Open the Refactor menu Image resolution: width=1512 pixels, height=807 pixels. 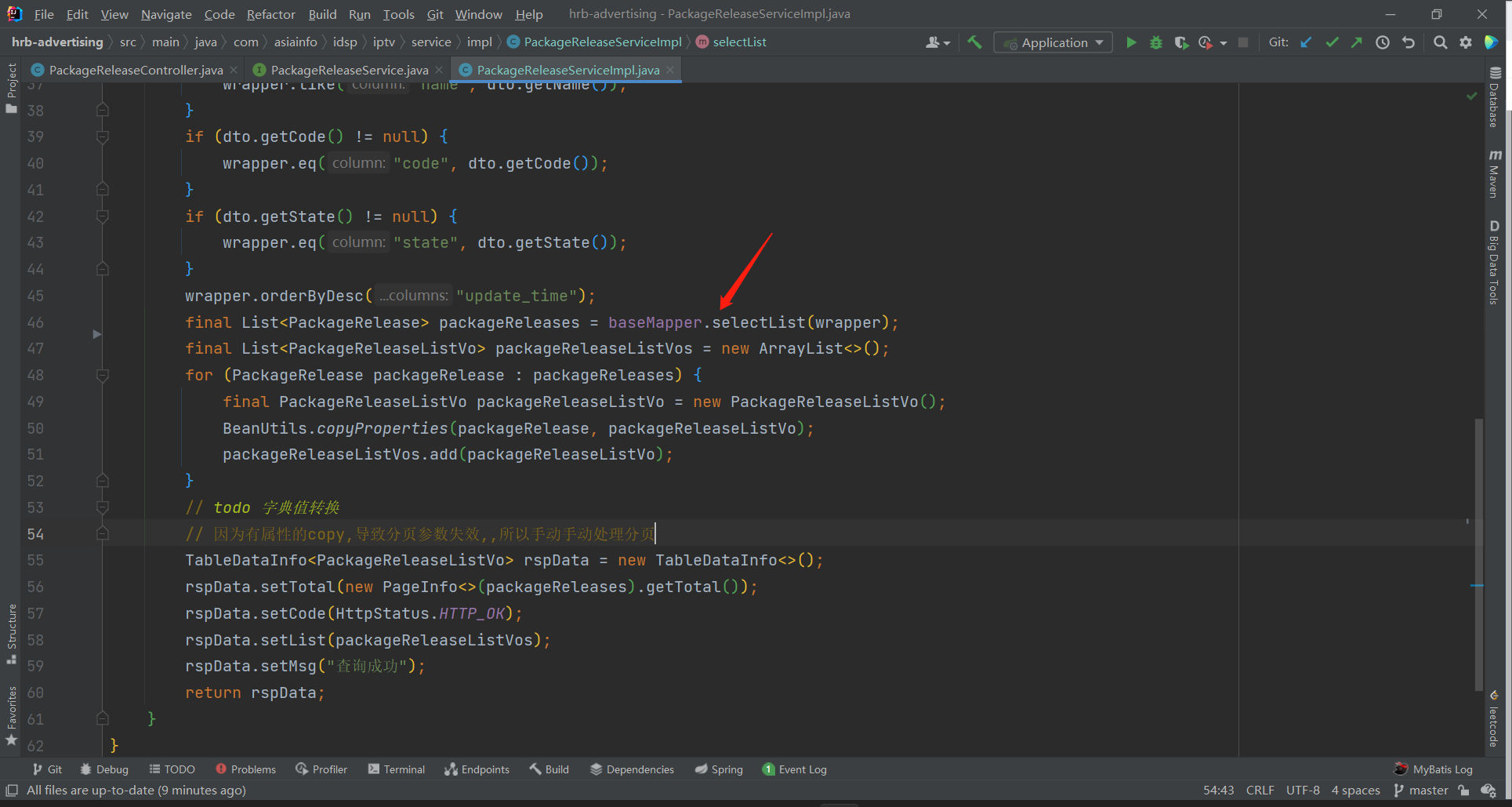point(270,14)
